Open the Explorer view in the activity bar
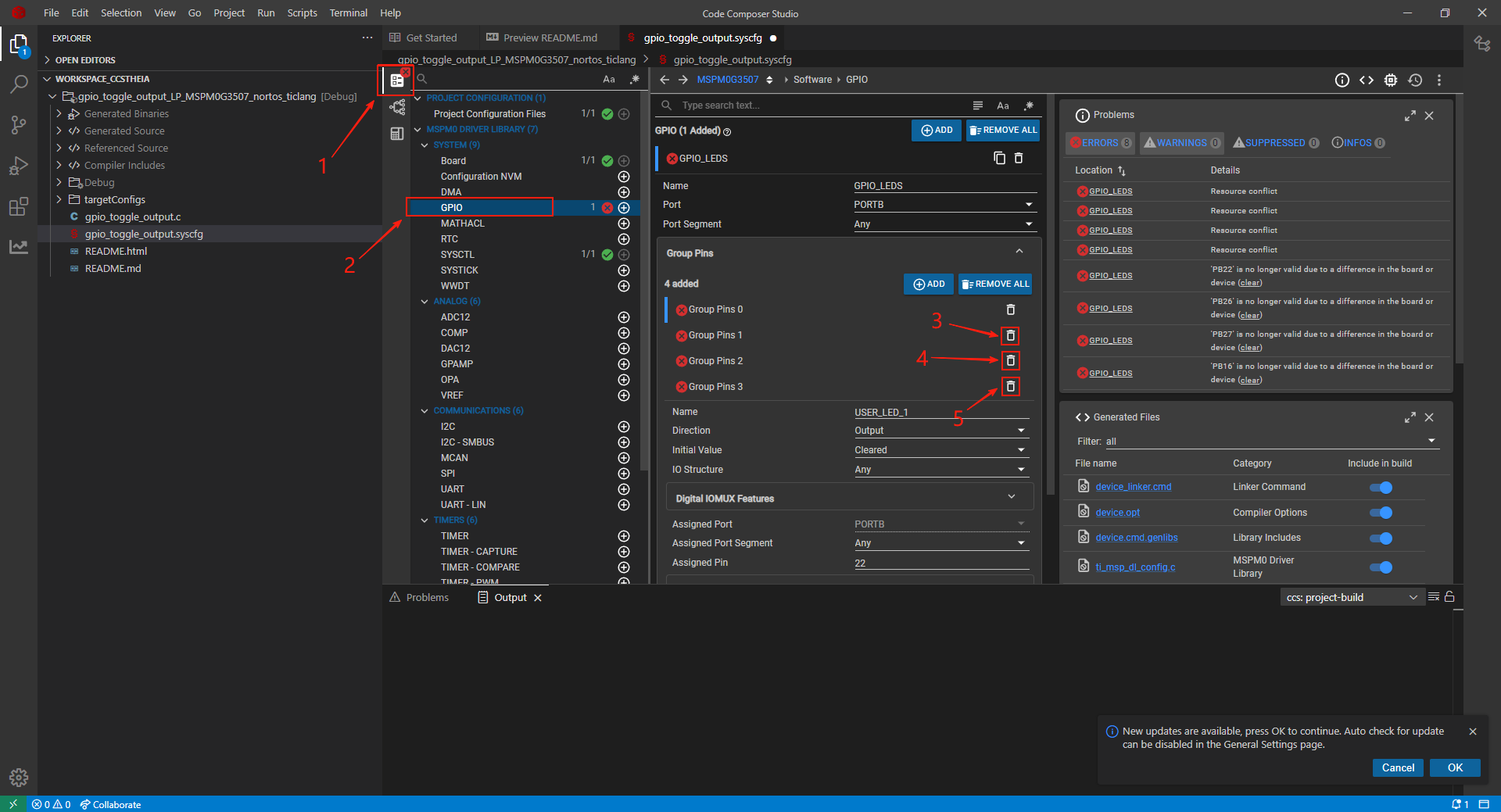 [x=19, y=45]
